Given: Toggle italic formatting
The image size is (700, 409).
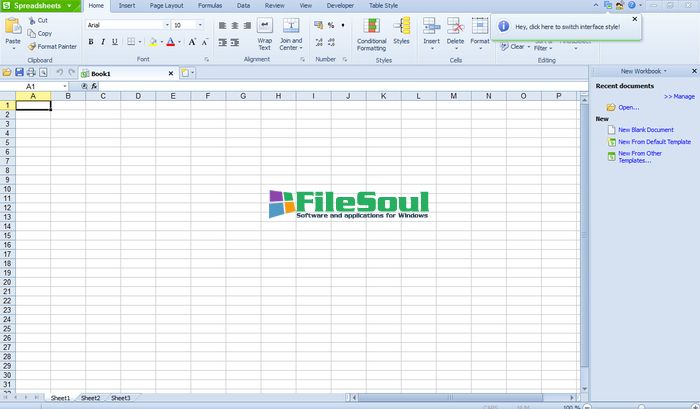Looking at the screenshot, I should point(103,42).
